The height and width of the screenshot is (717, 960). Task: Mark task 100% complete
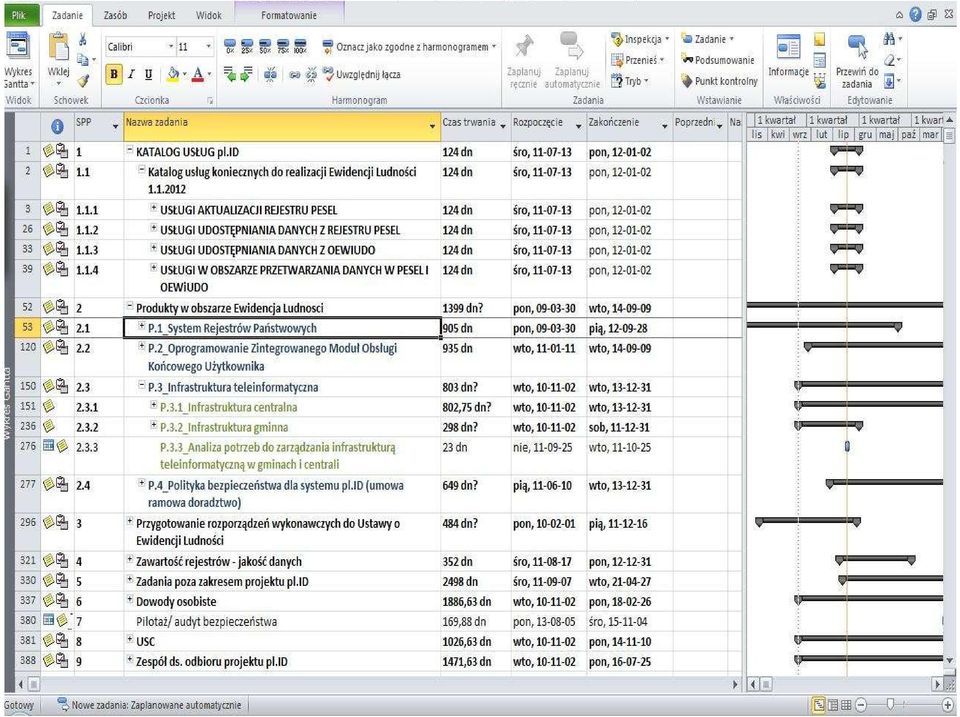[300, 47]
